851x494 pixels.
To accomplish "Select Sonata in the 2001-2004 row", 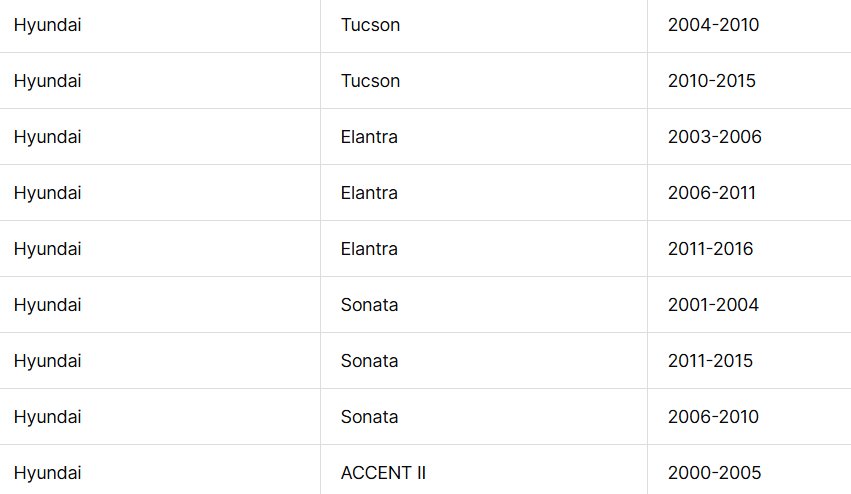I will 369,305.
